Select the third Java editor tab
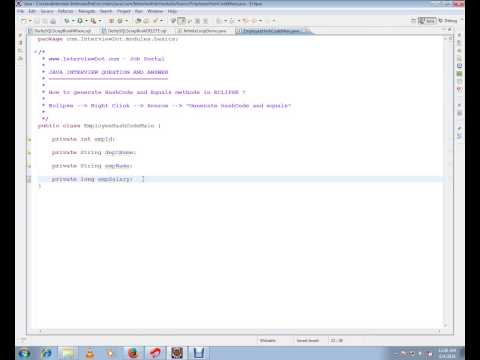480x360 pixels. (203, 31)
